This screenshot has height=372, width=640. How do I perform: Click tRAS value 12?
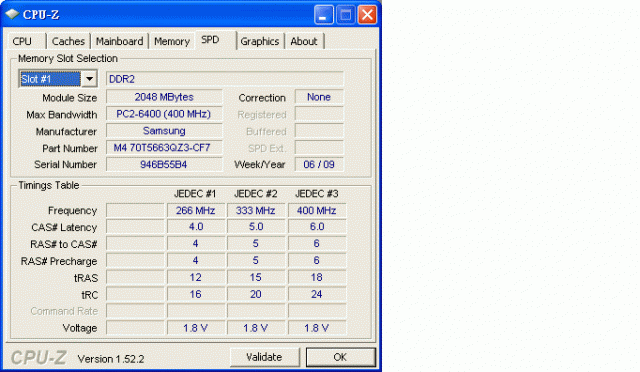(x=196, y=278)
